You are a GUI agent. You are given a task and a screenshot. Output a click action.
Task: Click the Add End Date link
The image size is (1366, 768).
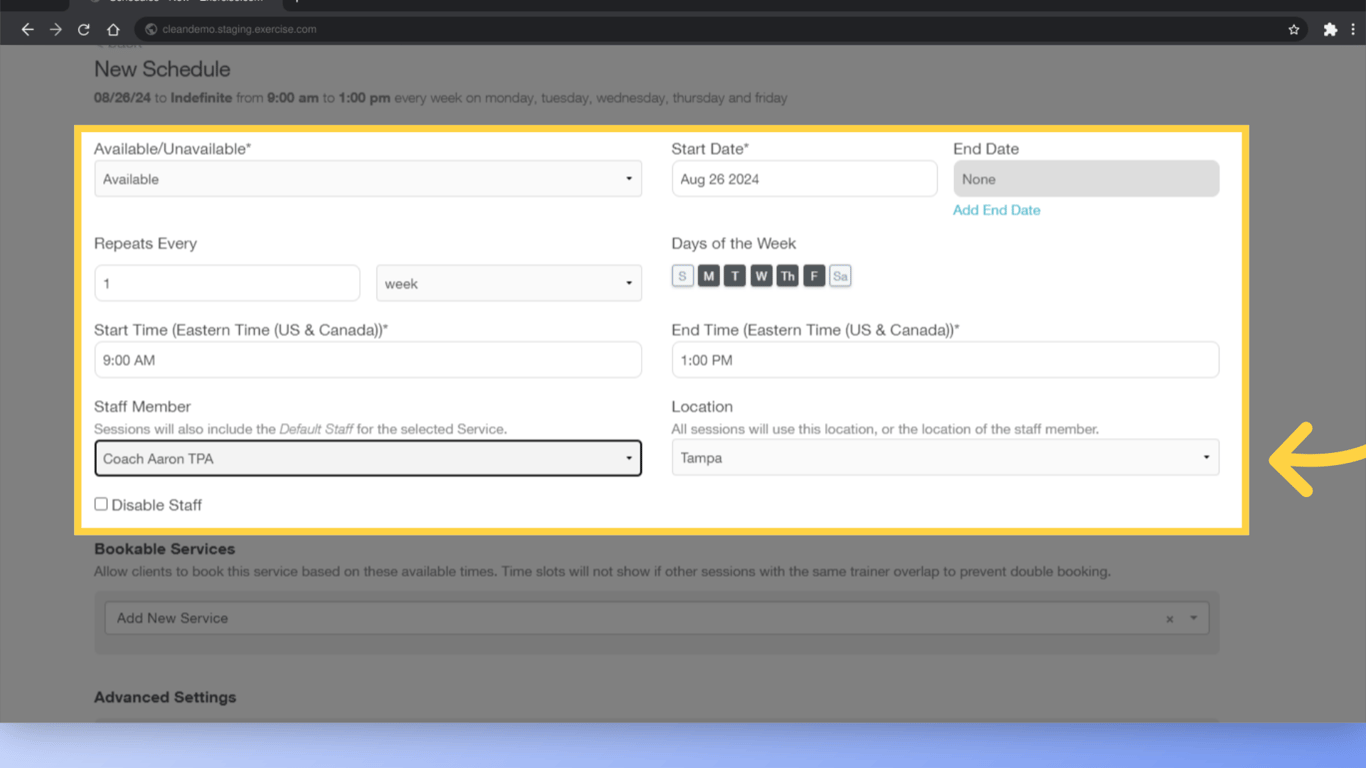(996, 210)
